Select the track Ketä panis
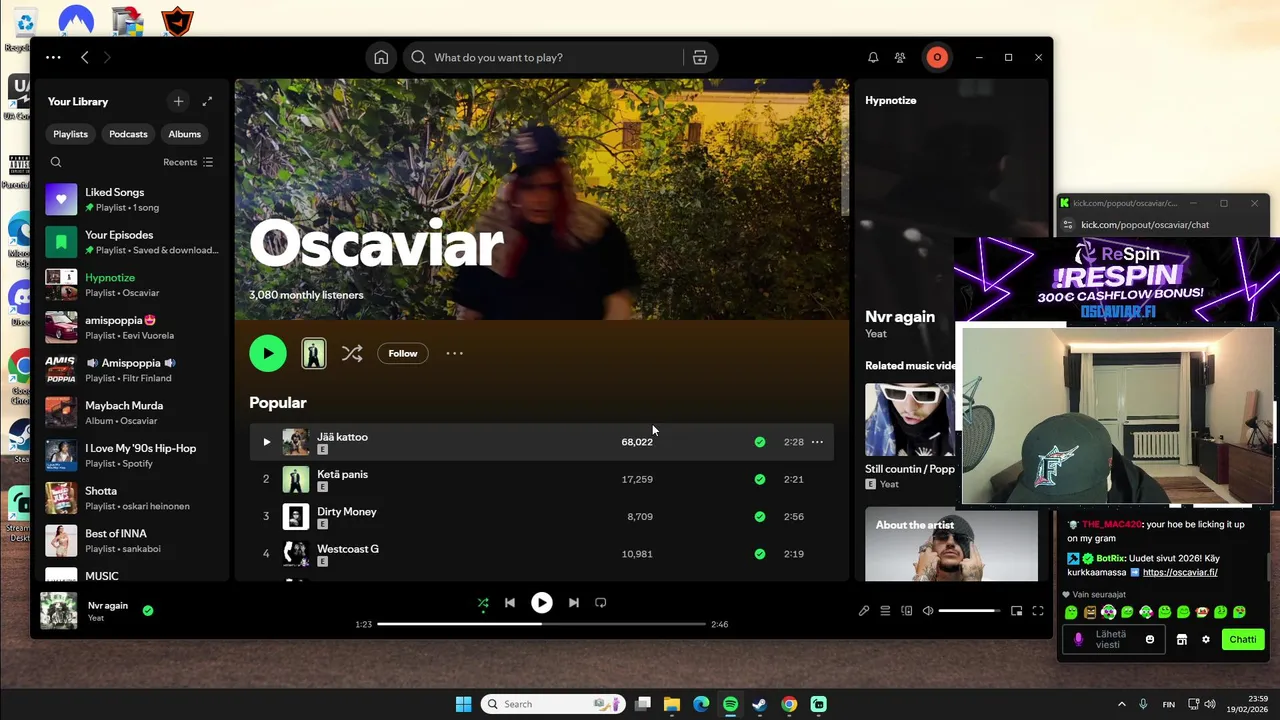1280x720 pixels. pos(541,479)
